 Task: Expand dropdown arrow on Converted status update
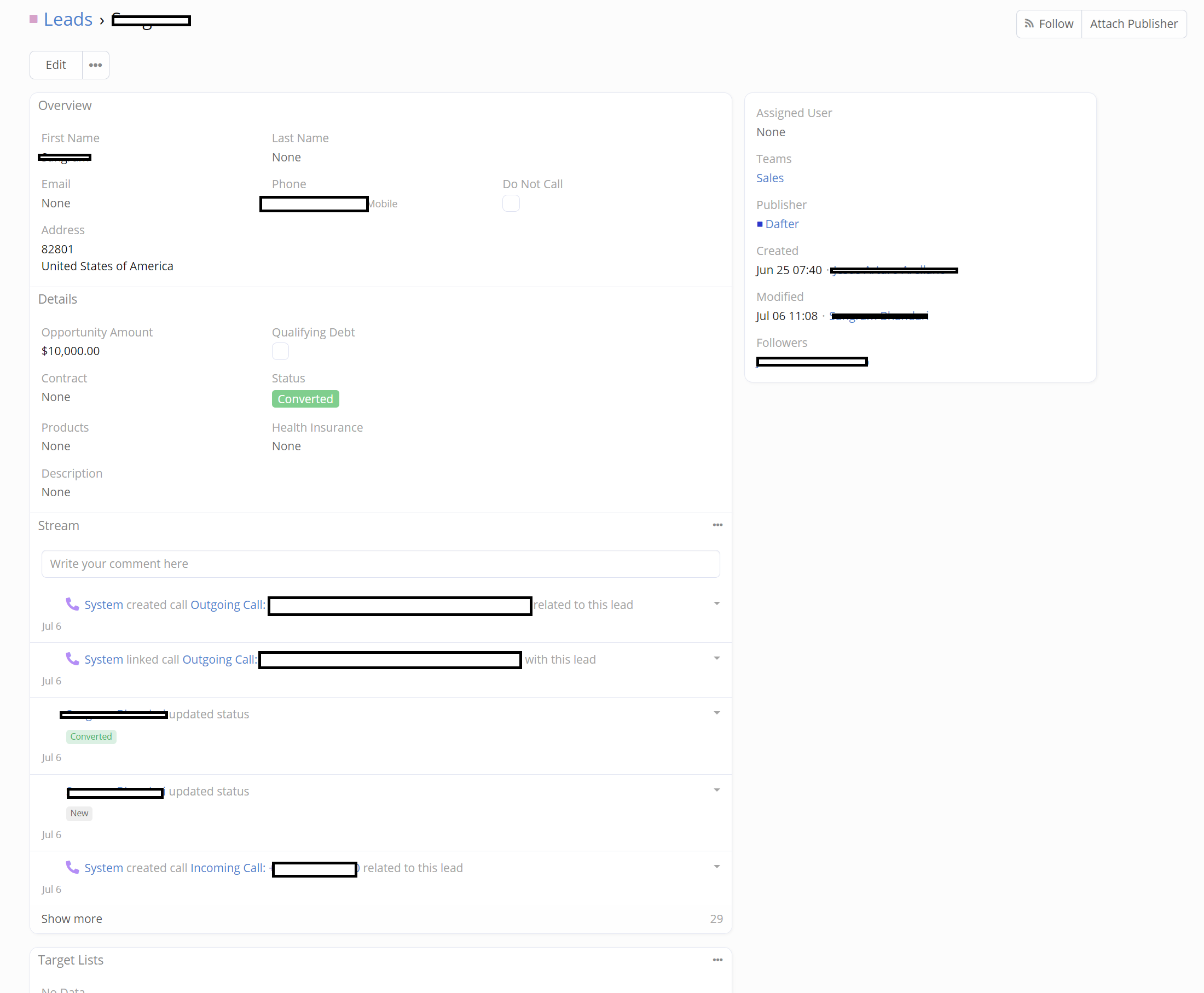tap(716, 713)
